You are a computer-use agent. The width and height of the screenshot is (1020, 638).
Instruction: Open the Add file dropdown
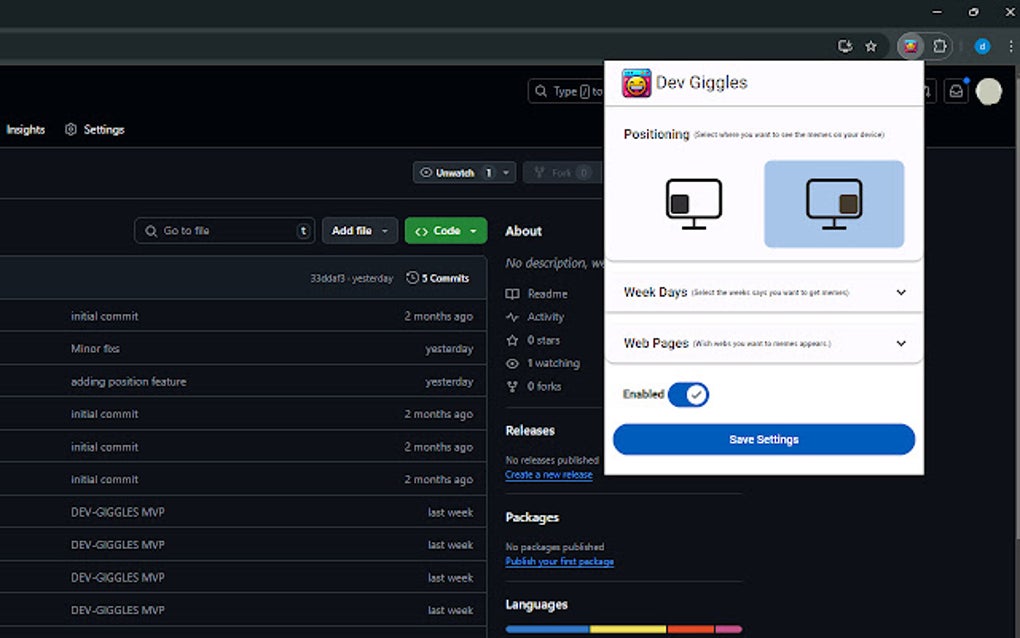click(359, 230)
